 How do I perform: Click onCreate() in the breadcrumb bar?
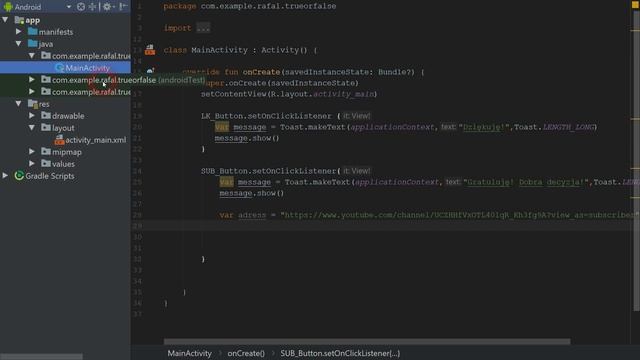pyautogui.click(x=246, y=353)
